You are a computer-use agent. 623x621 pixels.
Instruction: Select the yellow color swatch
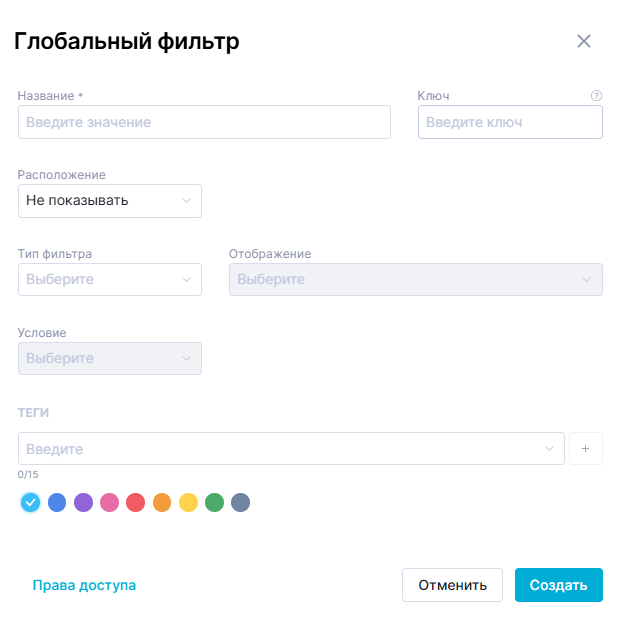(188, 502)
